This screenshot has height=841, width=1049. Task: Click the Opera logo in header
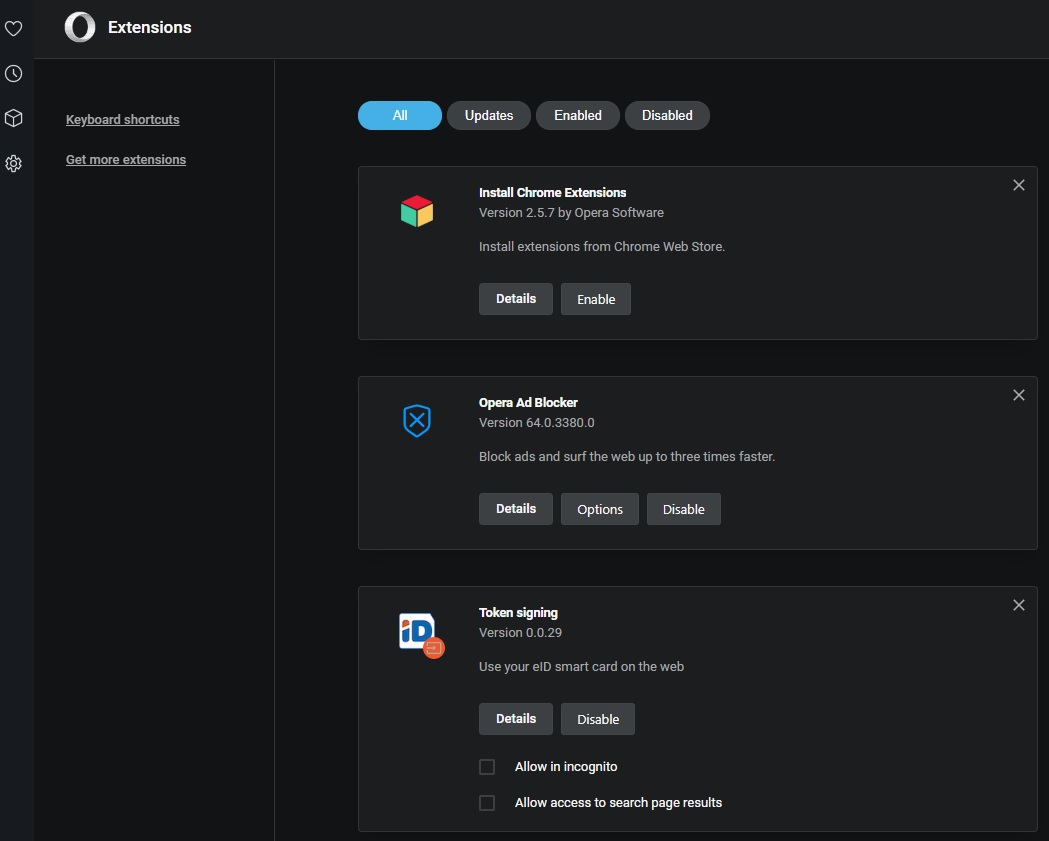pyautogui.click(x=80, y=27)
